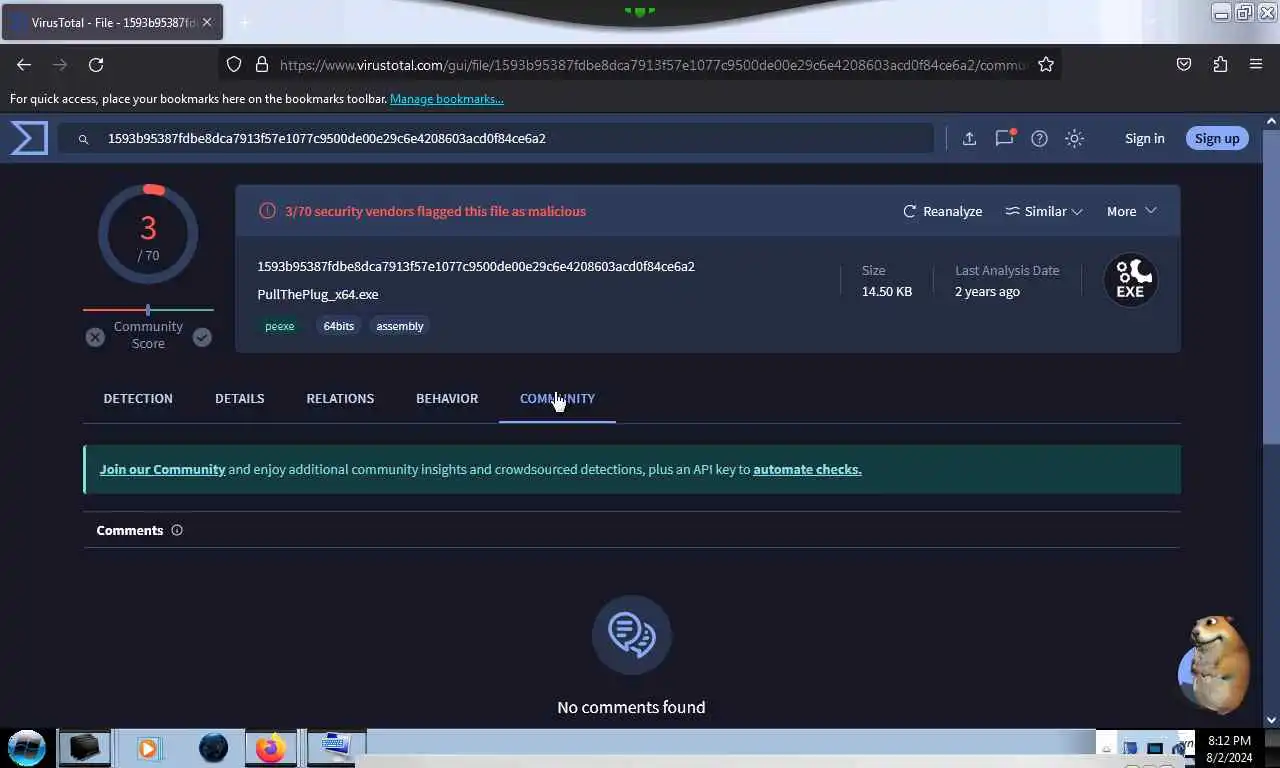This screenshot has height=768, width=1280.
Task: Click the EXE file type icon
Action: [x=1130, y=280]
